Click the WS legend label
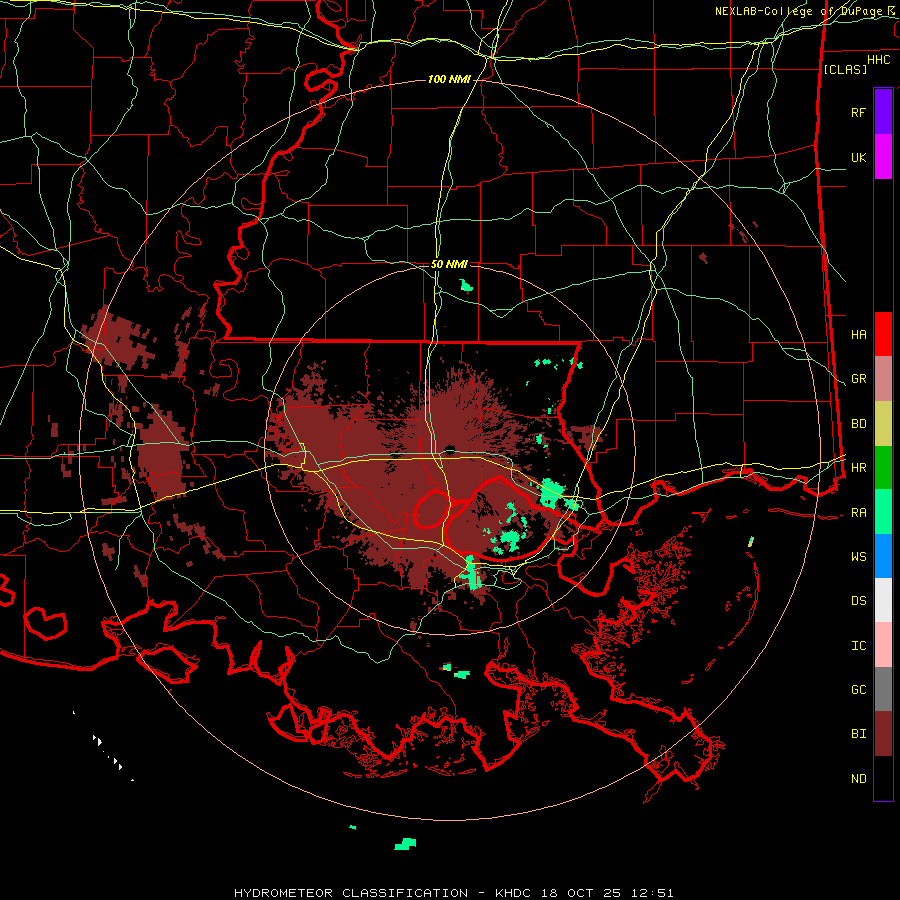Viewport: 900px width, 900px height. pos(858,557)
